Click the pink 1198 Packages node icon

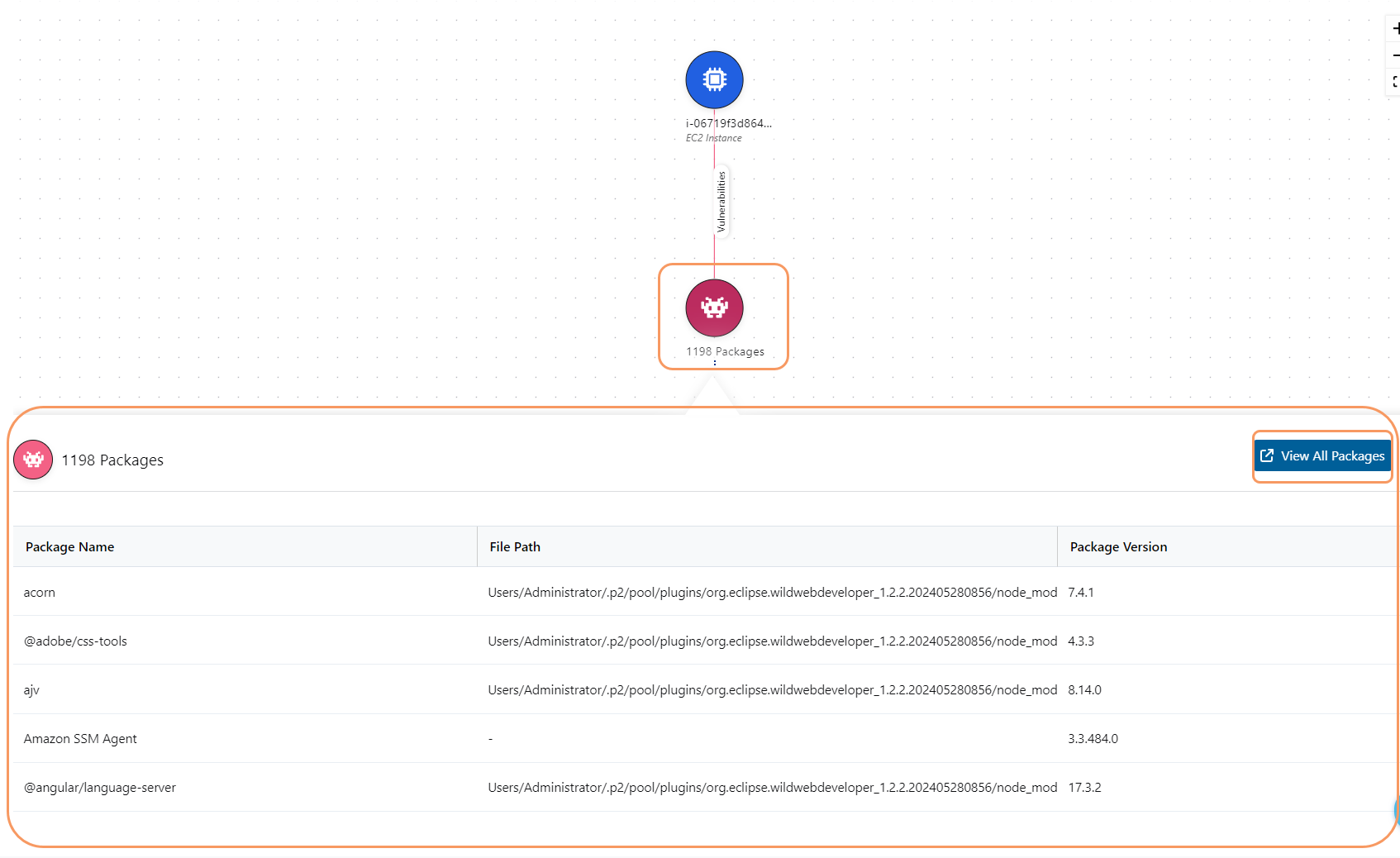(714, 307)
